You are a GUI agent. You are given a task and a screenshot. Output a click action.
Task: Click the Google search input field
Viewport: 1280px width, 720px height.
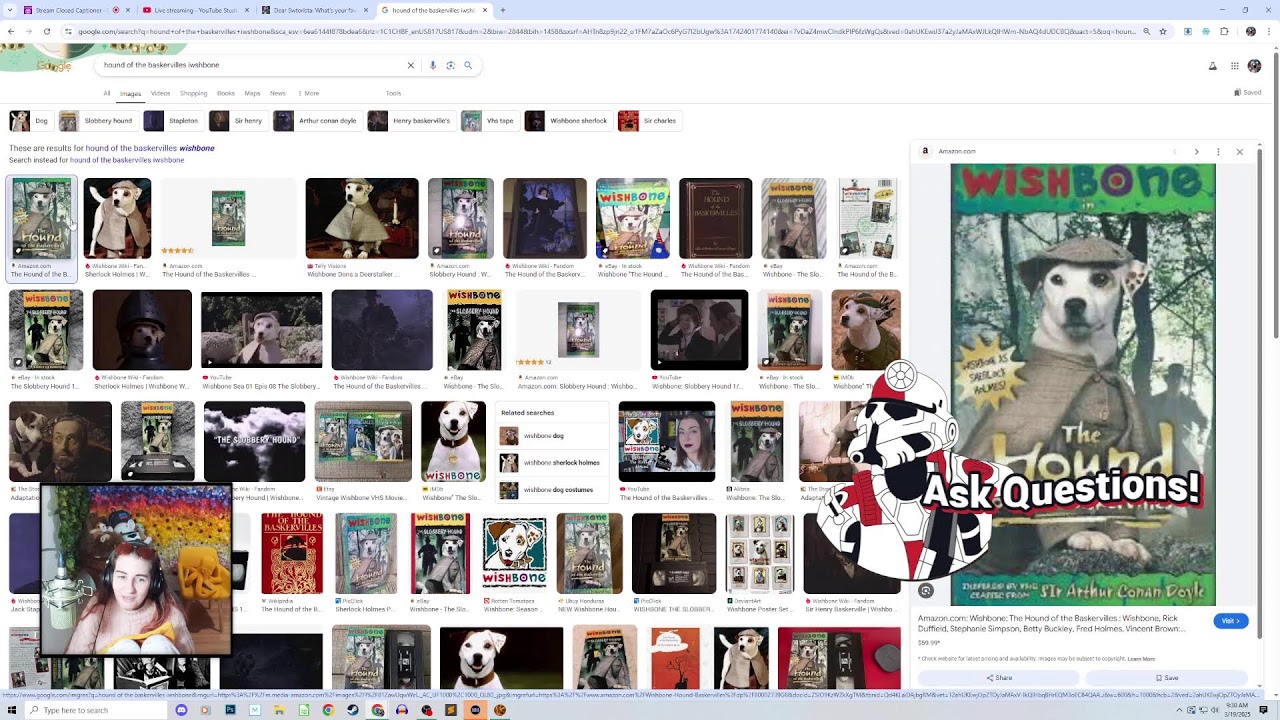tap(250, 65)
